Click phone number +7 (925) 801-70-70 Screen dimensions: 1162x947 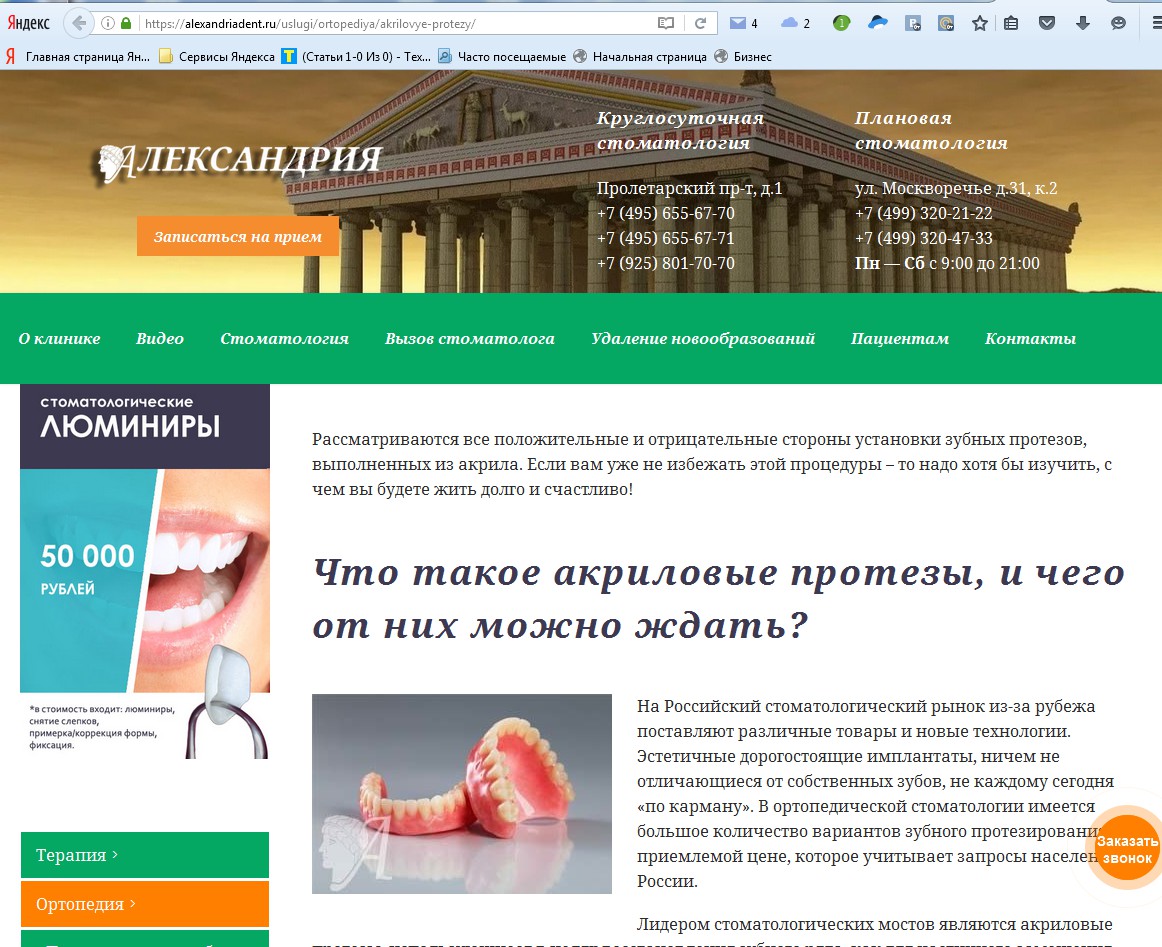665,264
